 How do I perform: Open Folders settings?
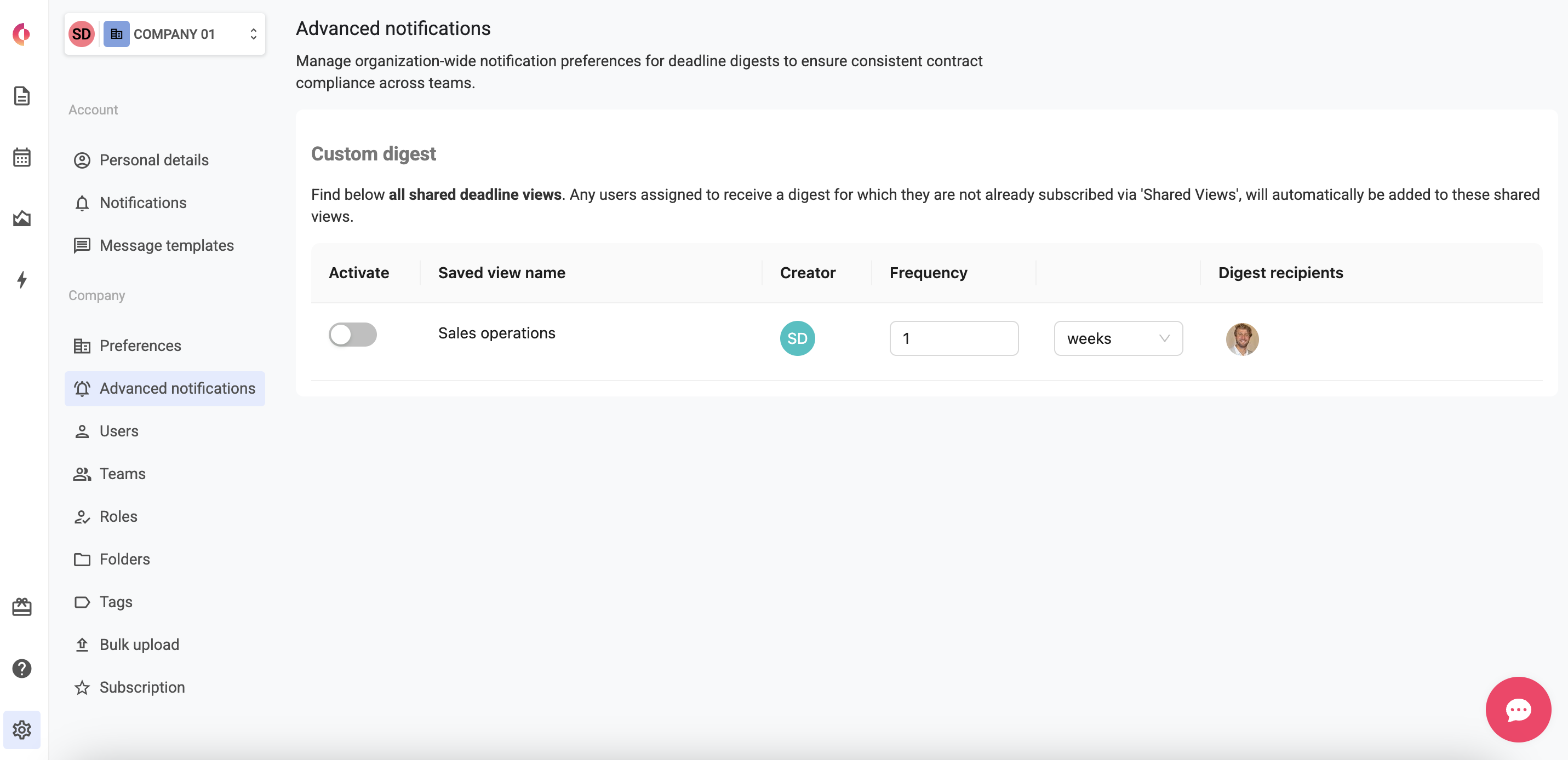point(164,559)
